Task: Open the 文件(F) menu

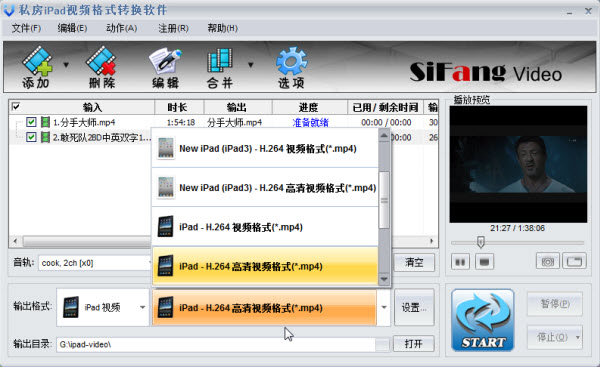Action: click(x=26, y=28)
